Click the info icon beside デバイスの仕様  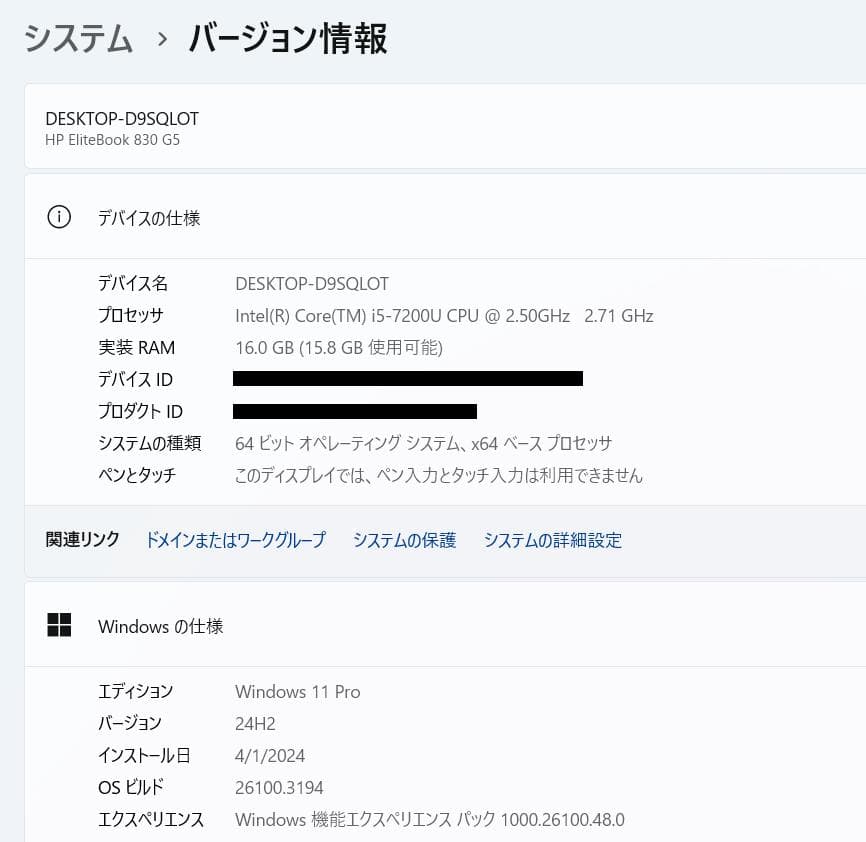[x=58, y=217]
